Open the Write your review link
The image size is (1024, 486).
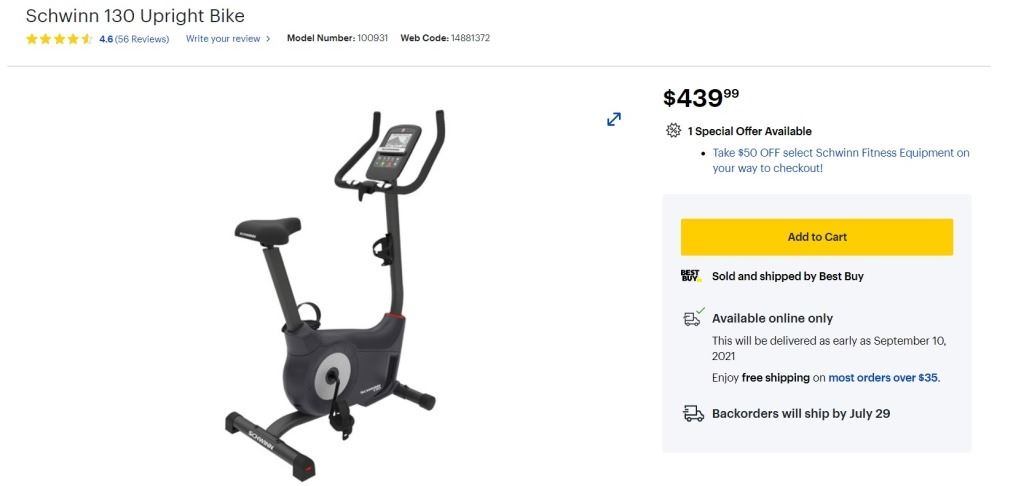(223, 39)
